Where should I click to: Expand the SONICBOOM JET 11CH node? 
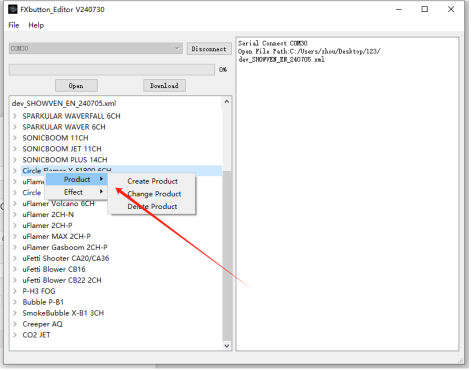tap(15, 149)
